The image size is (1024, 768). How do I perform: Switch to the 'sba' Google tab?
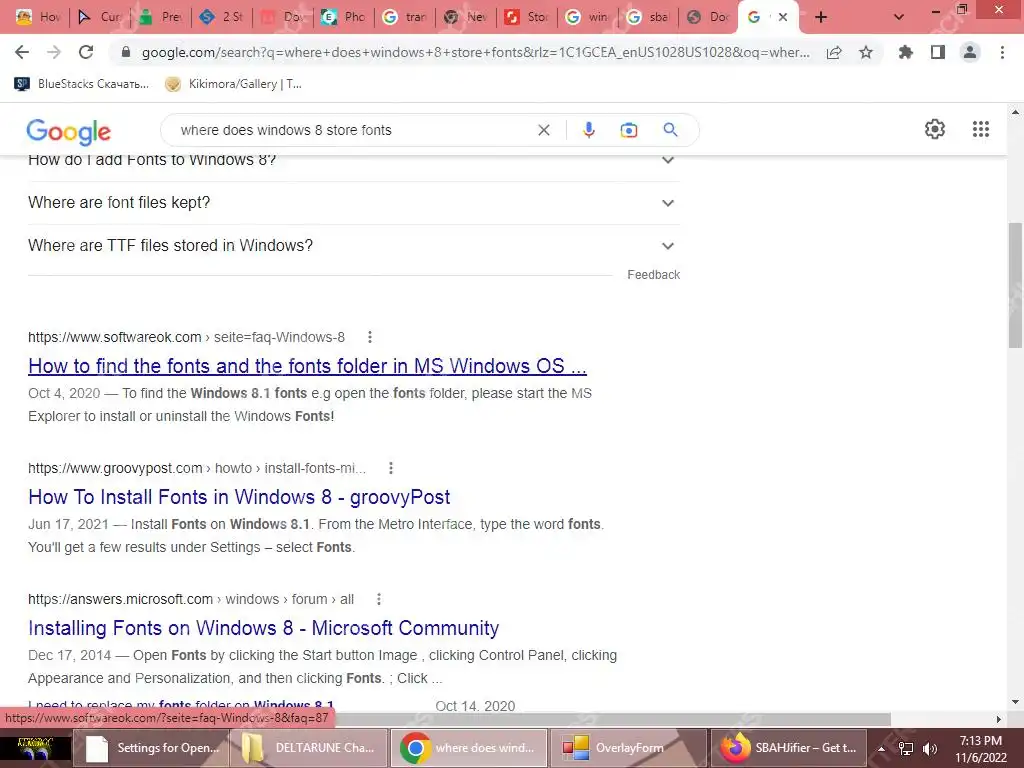point(648,17)
